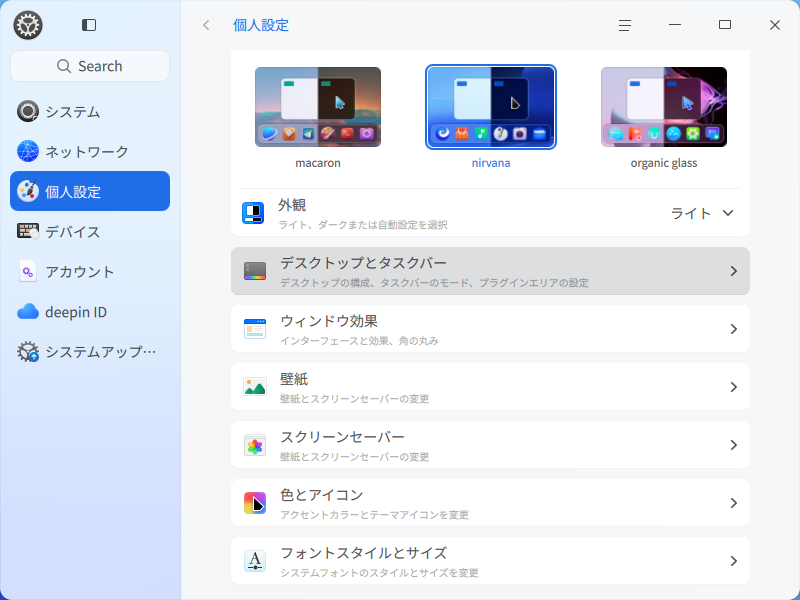Click the アカウント document icon
Image resolution: width=800 pixels, height=600 pixels.
click(28, 271)
